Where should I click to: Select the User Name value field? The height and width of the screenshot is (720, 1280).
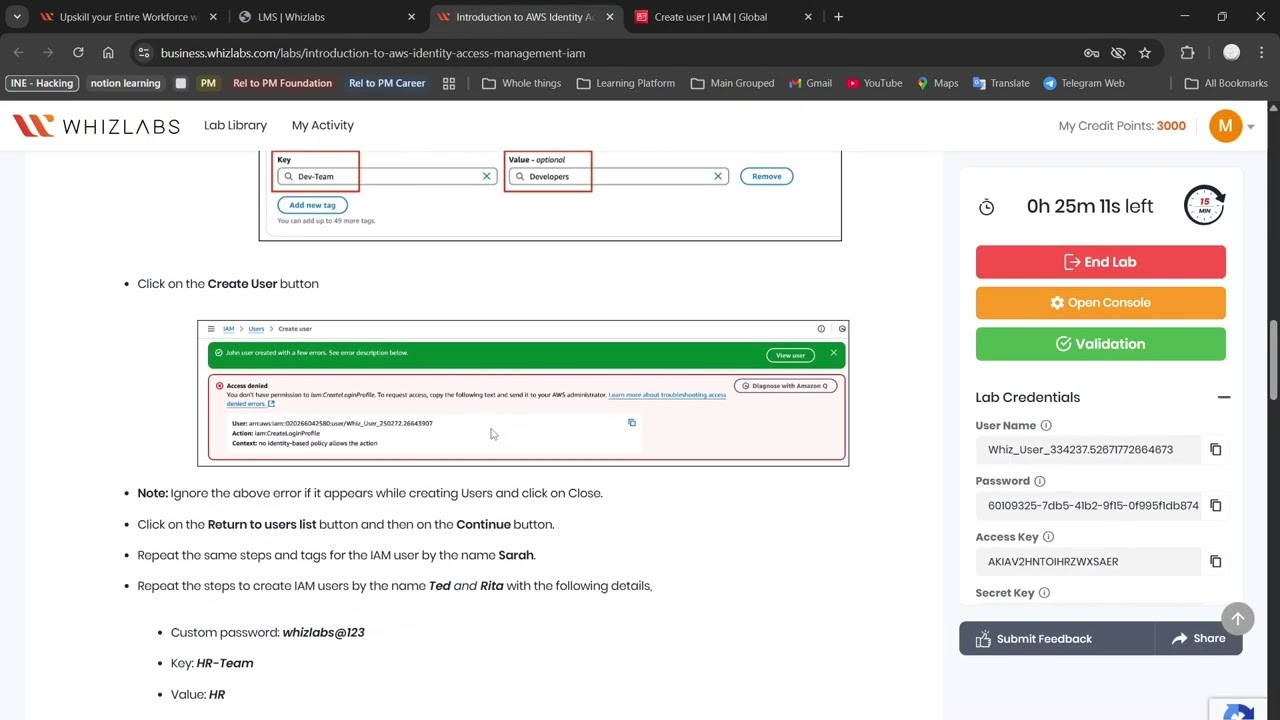1088,450
